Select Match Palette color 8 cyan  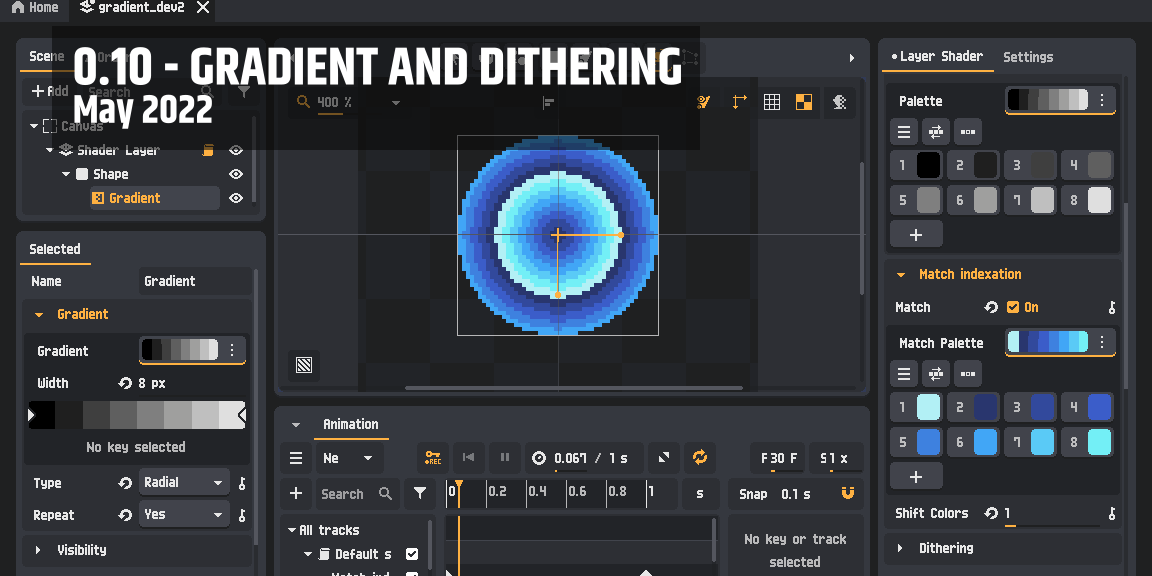point(1100,442)
